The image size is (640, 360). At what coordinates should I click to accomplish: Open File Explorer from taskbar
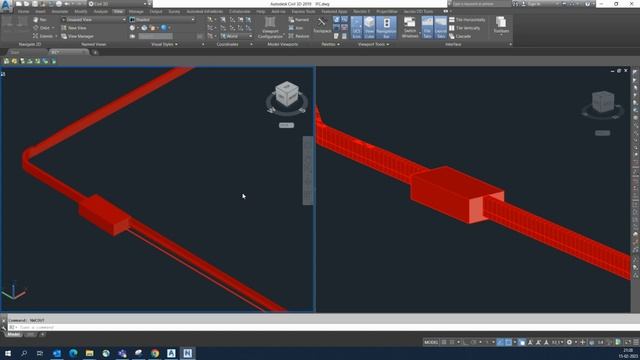click(89, 353)
